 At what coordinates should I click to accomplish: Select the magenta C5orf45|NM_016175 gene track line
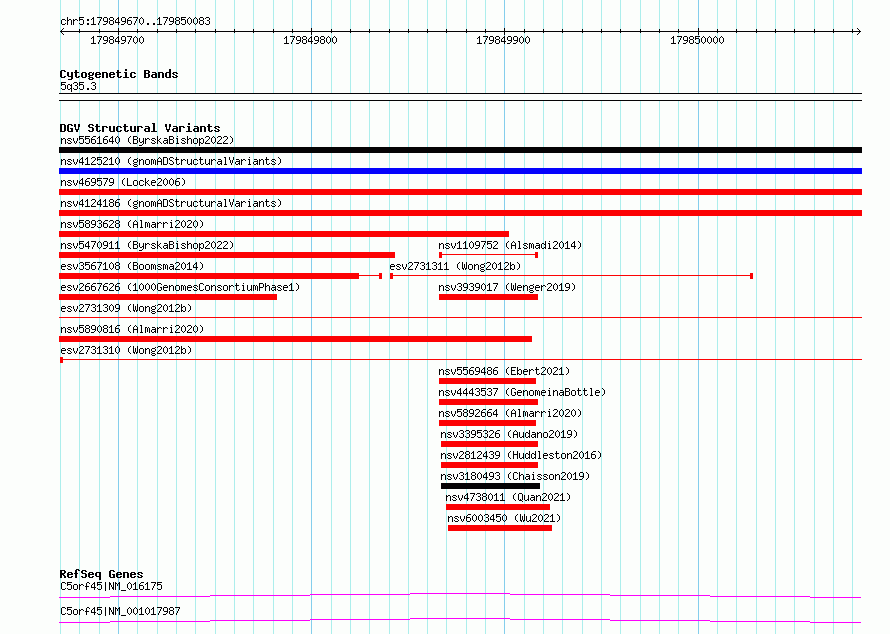point(460,595)
